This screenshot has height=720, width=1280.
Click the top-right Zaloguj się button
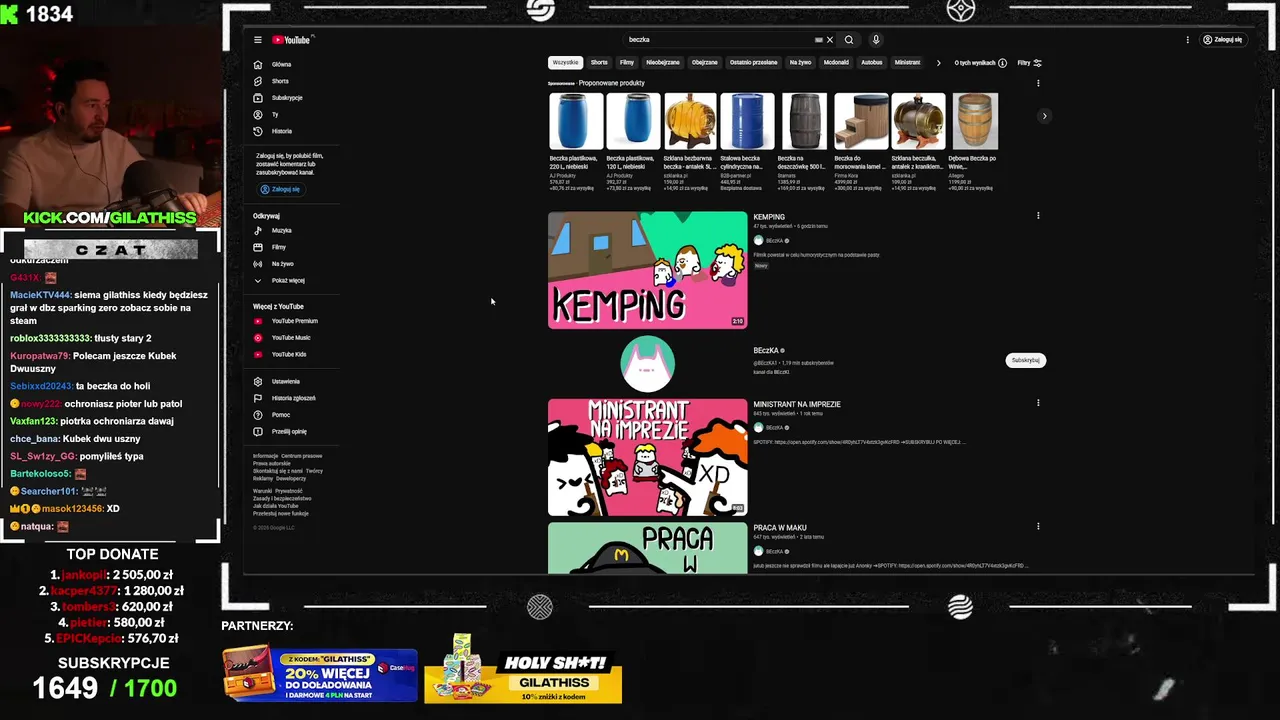coord(1223,40)
